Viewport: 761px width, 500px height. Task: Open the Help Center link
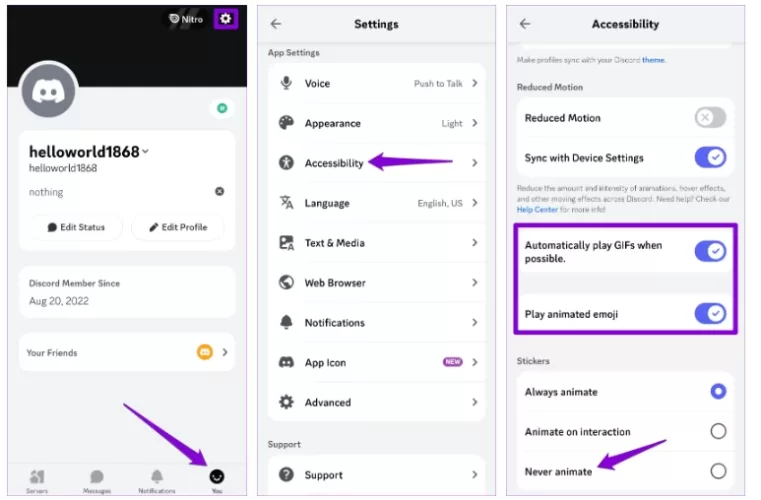(x=537, y=210)
